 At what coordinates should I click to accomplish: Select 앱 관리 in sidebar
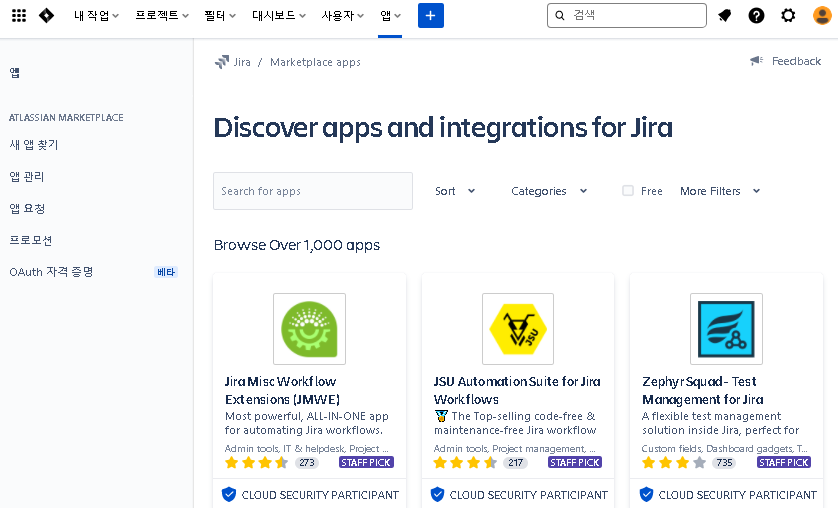pos(27,176)
